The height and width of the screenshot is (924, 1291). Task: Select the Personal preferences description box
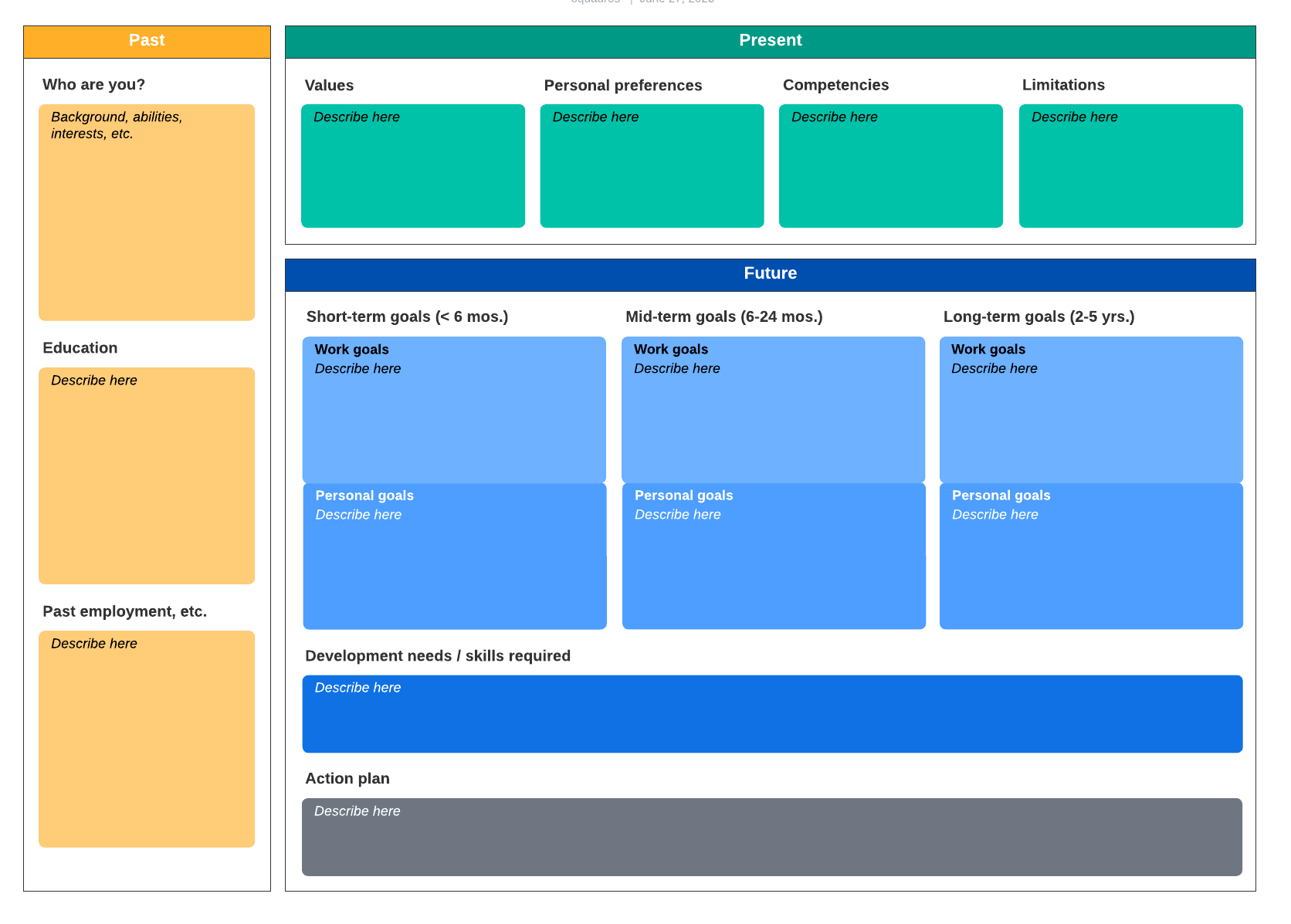[x=652, y=166]
